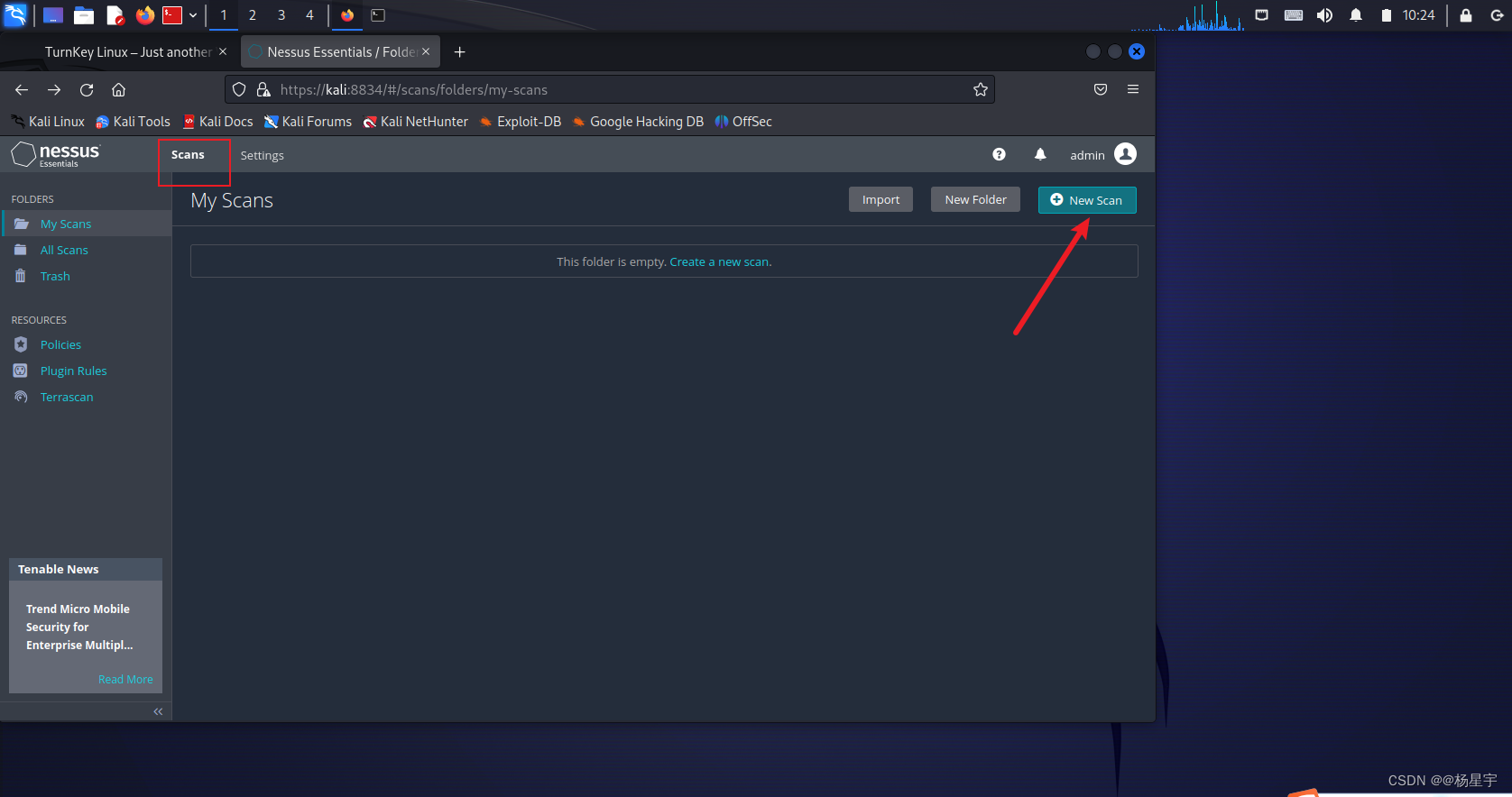Open a new browser tab
1512x797 pixels.
[459, 52]
